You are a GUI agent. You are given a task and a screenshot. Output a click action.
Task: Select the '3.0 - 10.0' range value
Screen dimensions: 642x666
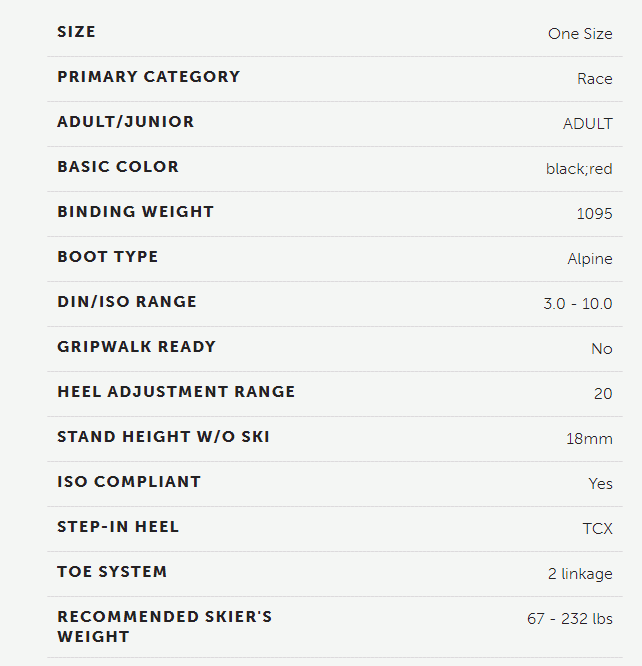pos(578,304)
